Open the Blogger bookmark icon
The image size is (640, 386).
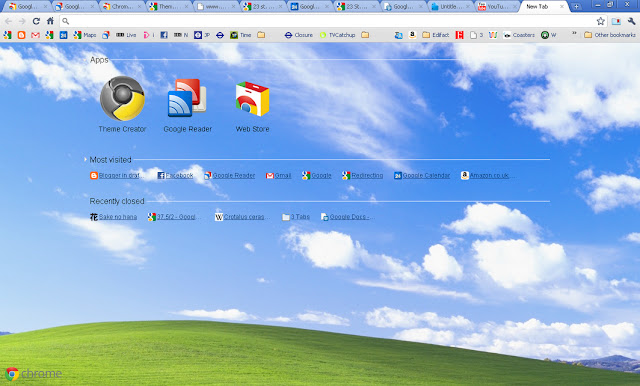pyautogui.click(x=21, y=35)
